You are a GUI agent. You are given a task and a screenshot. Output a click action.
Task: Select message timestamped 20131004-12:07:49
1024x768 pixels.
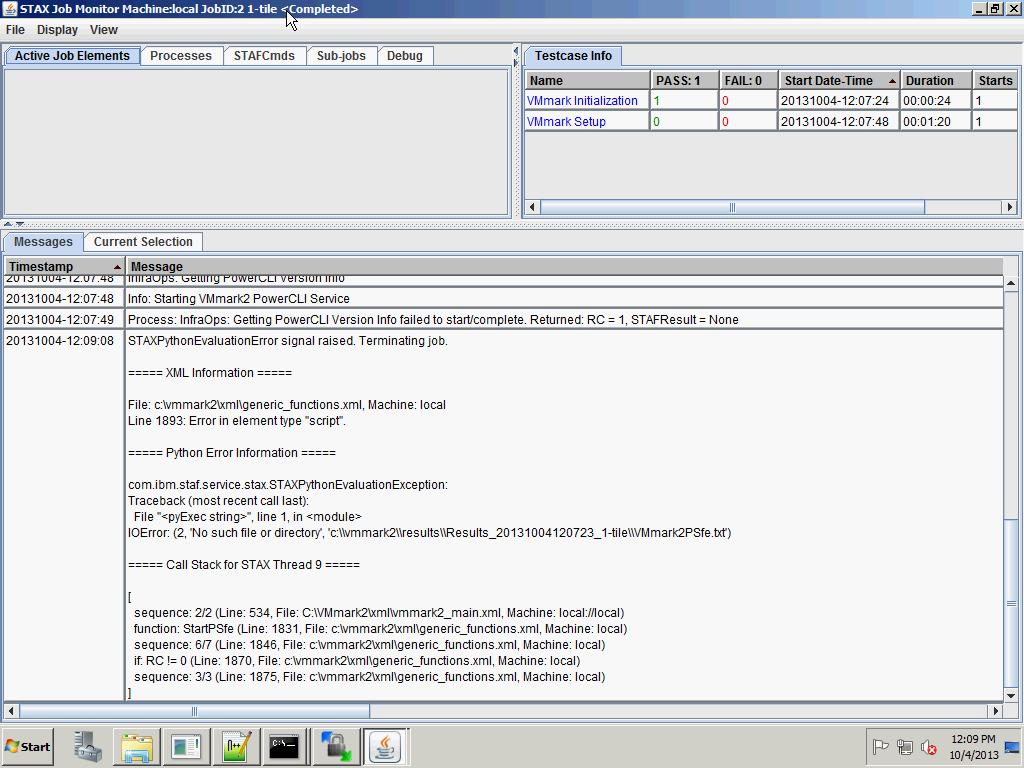coord(504,319)
